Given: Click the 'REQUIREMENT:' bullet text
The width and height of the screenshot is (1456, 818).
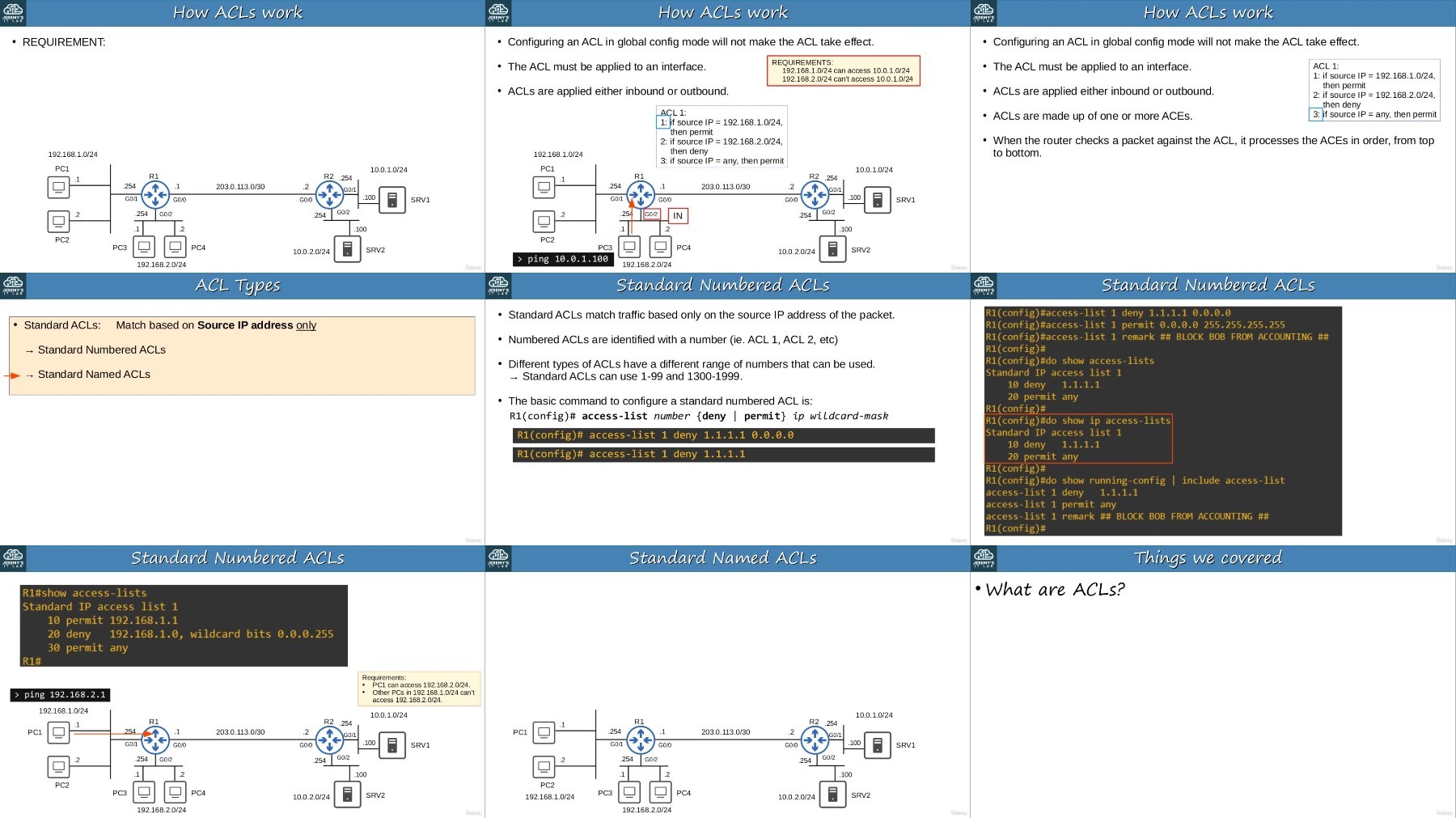Looking at the screenshot, I should [64, 42].
